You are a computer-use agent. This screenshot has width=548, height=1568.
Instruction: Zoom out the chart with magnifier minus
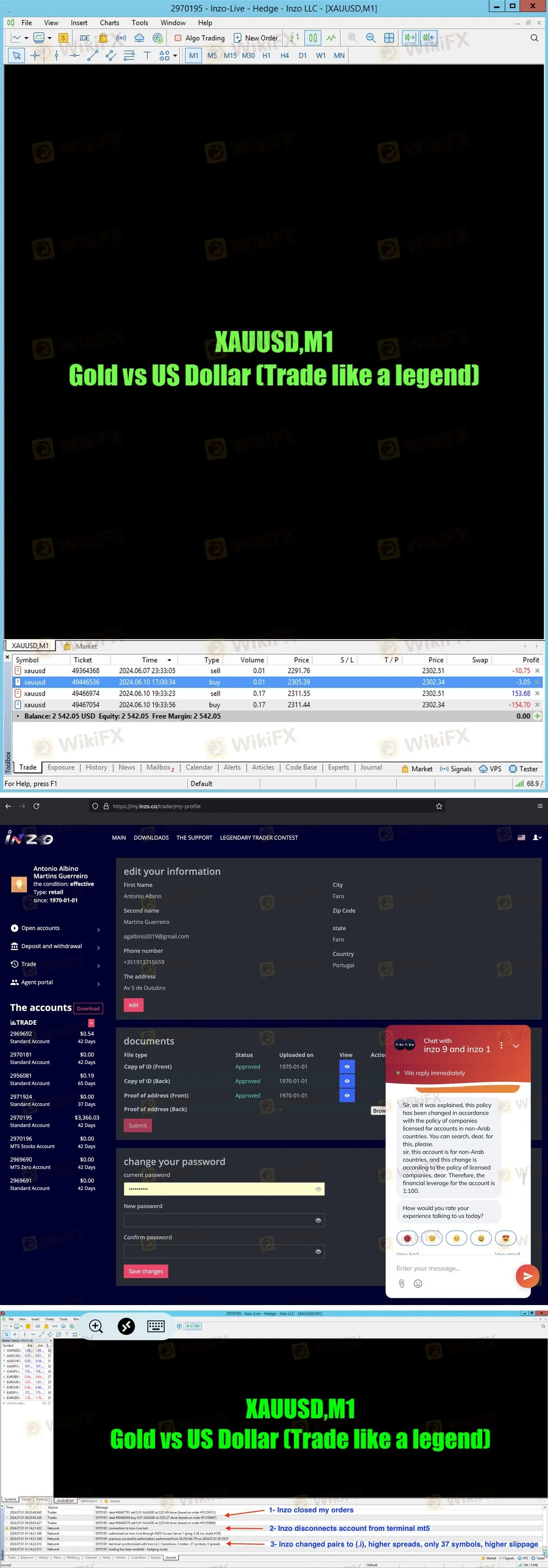(x=371, y=38)
